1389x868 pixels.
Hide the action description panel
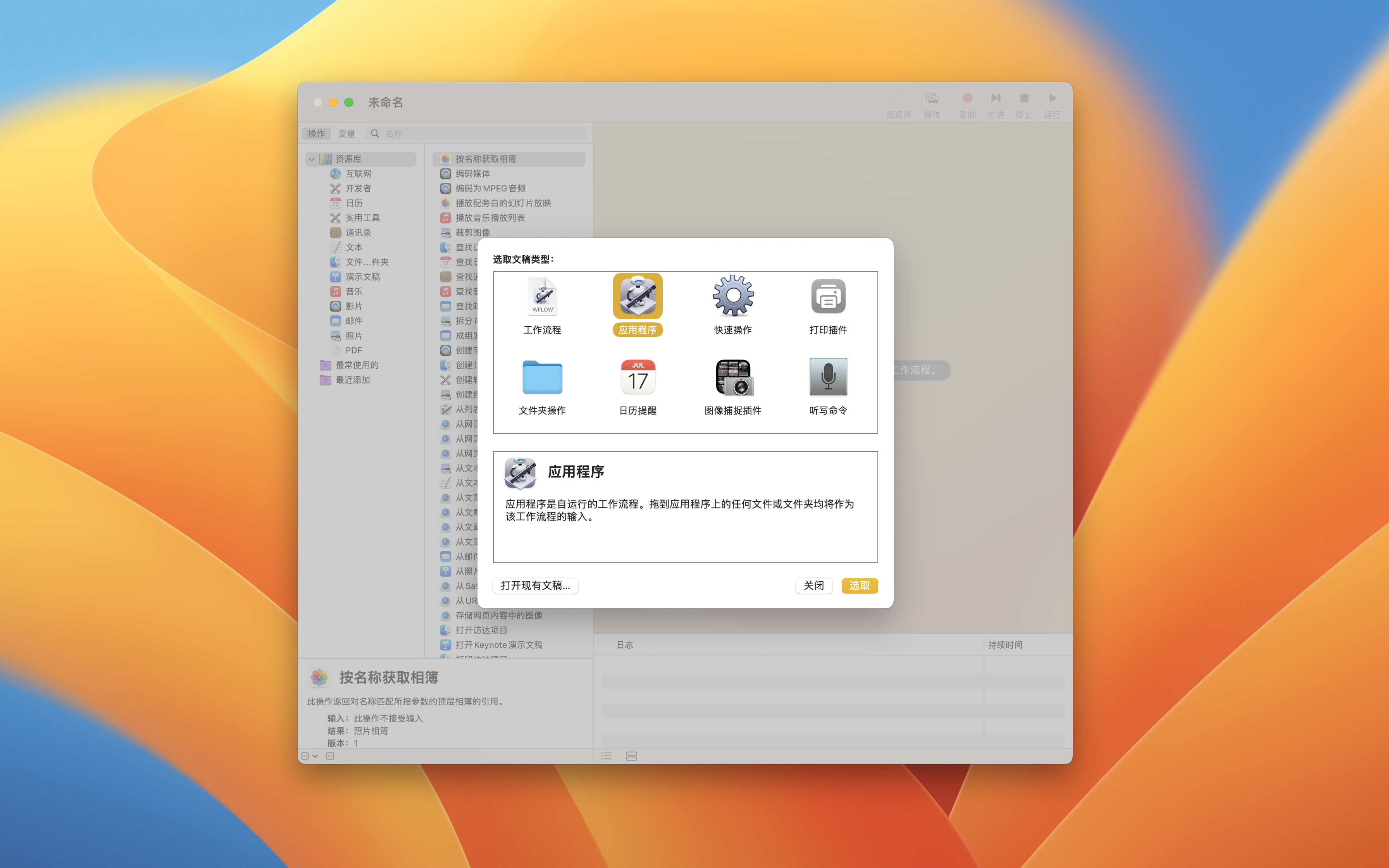[330, 756]
